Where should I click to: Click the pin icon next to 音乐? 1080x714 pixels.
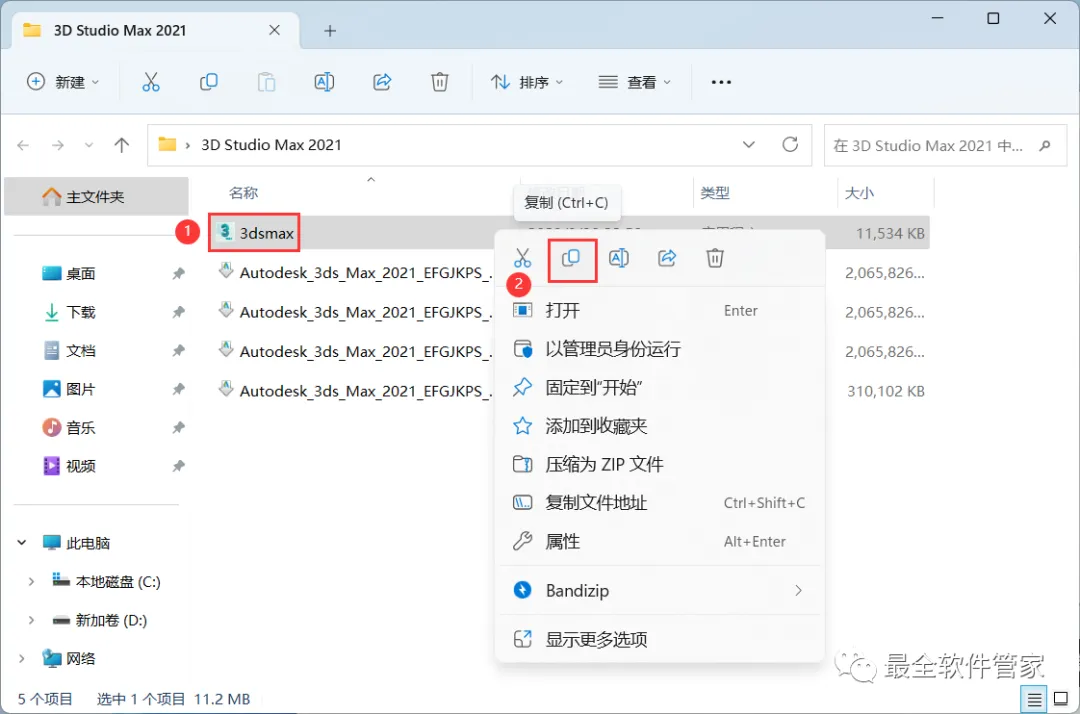(178, 428)
